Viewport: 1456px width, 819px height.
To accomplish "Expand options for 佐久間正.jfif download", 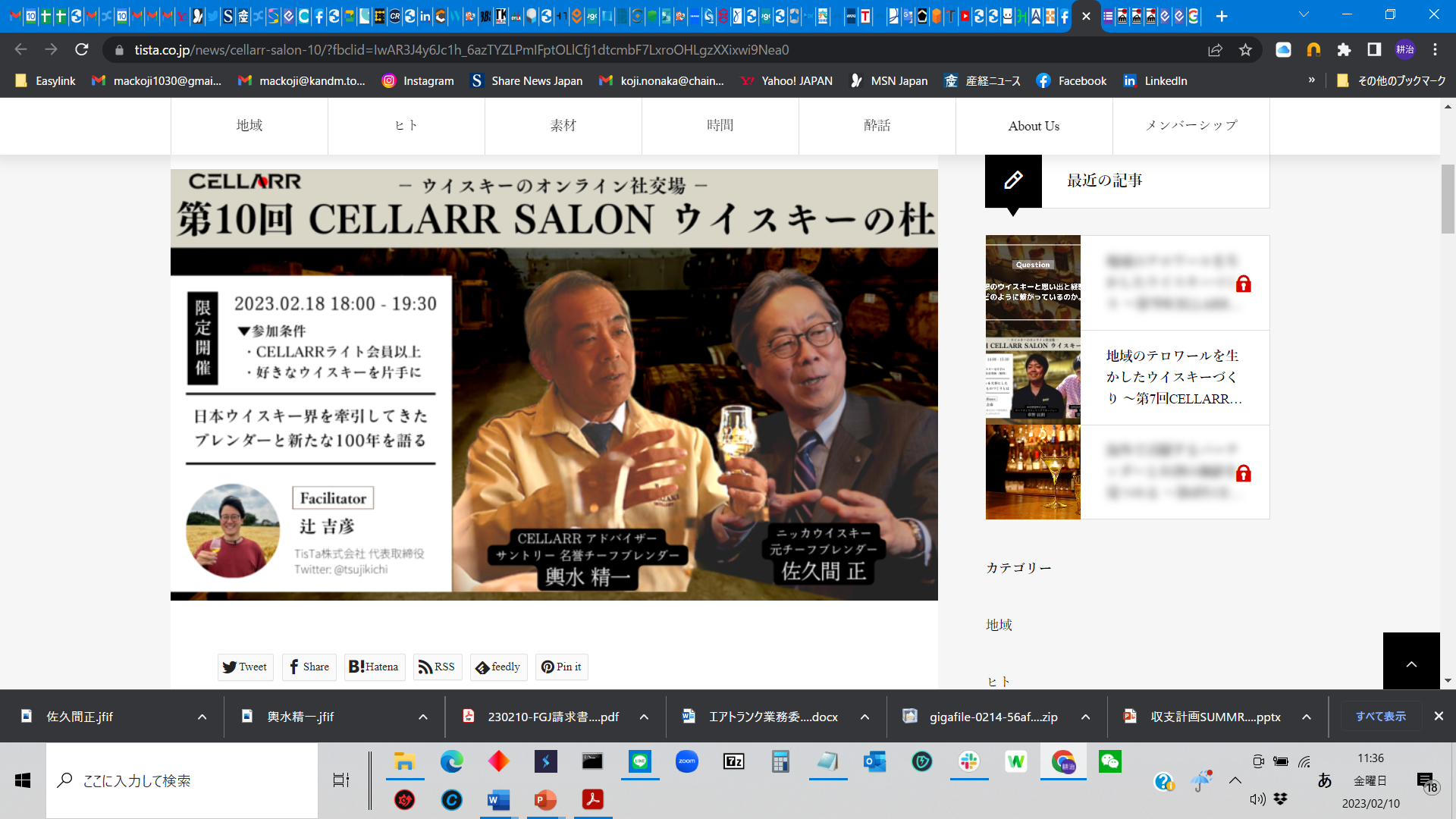I will [202, 717].
